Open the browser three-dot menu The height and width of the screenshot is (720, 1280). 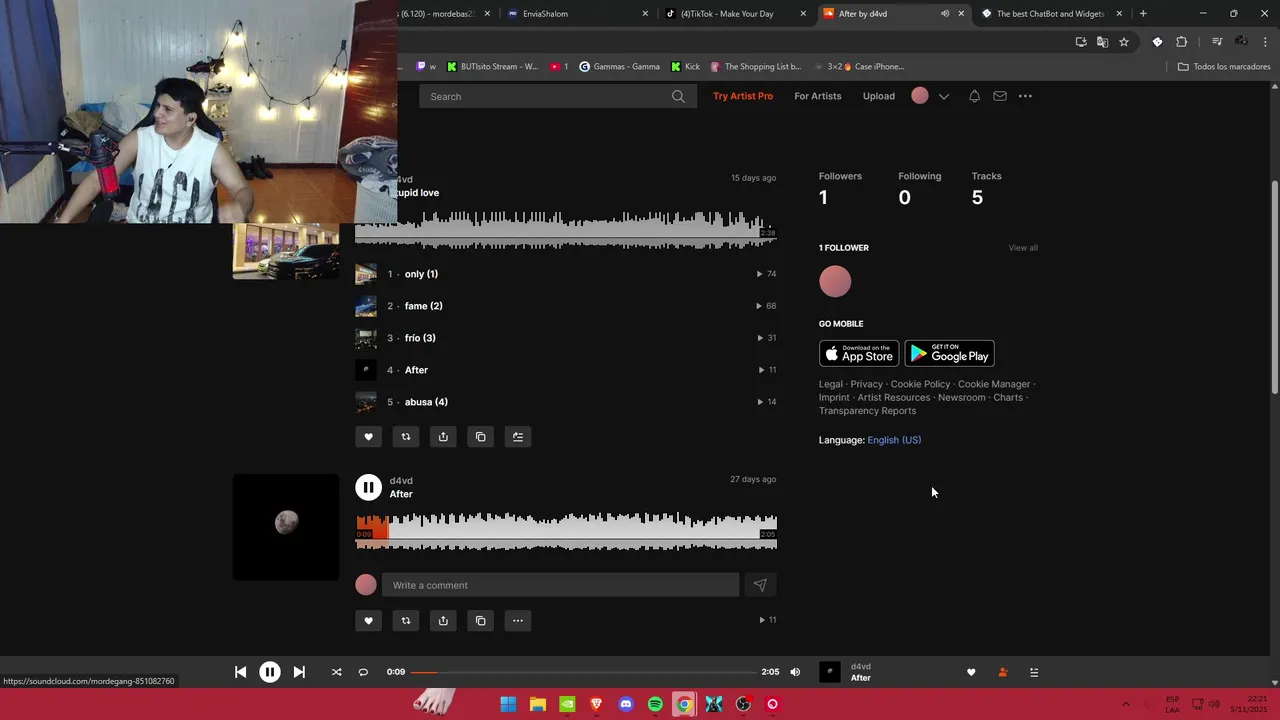[x=1266, y=42]
